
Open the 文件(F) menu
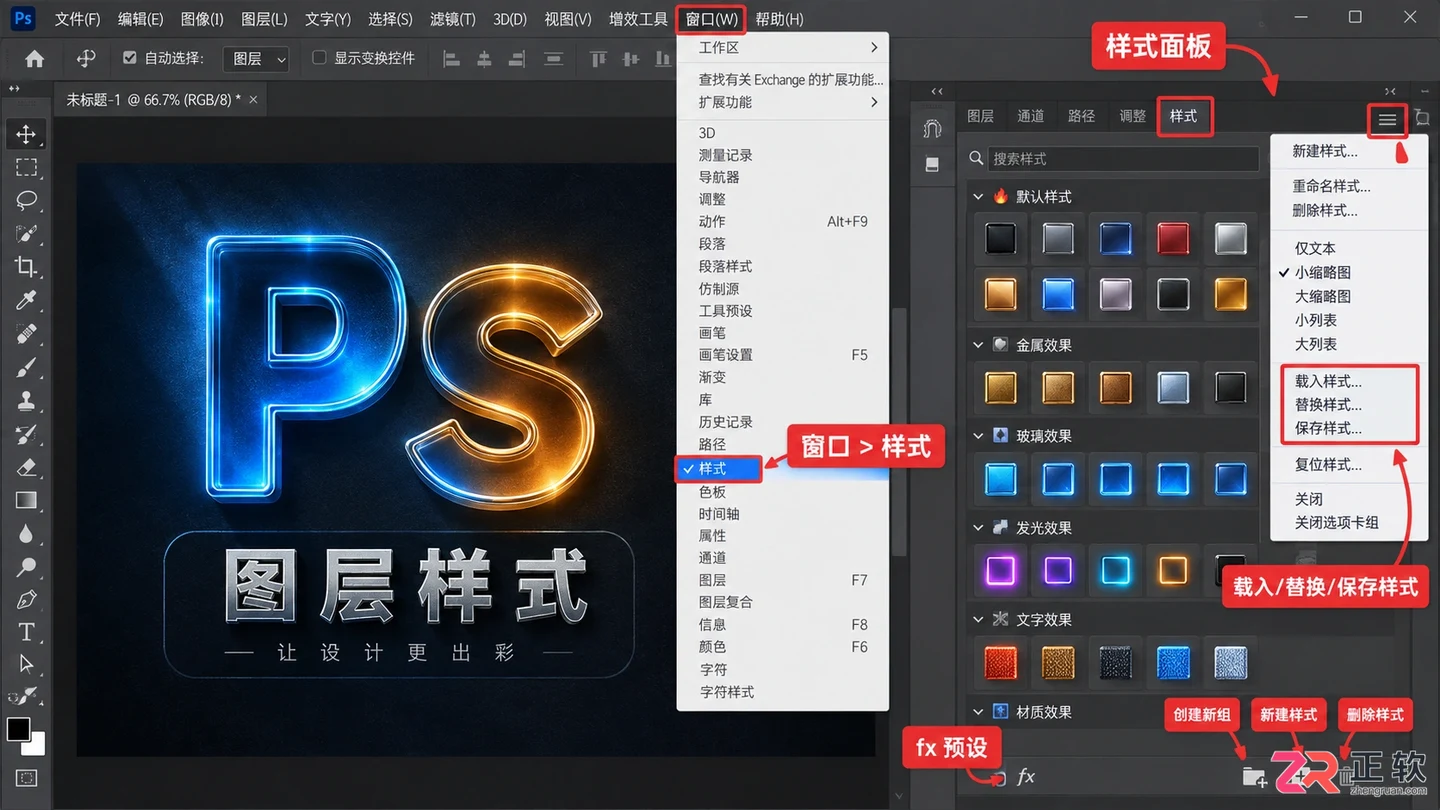(x=77, y=19)
